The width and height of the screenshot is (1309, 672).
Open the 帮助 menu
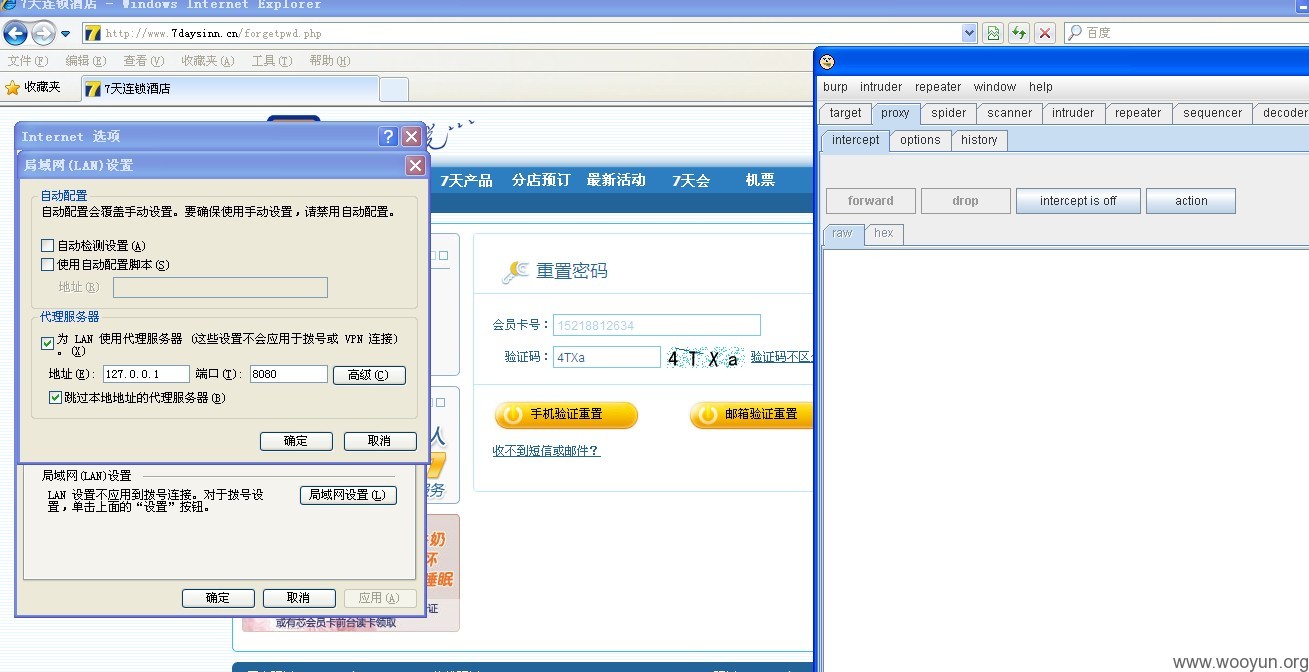click(329, 61)
